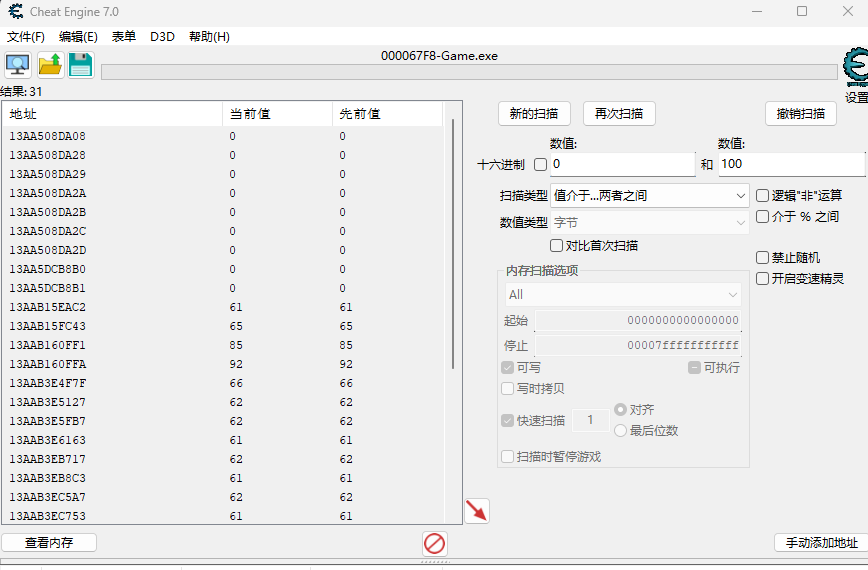Open the 编辑(E) menu
Image resolution: width=868 pixels, height=570 pixels.
tap(78, 37)
